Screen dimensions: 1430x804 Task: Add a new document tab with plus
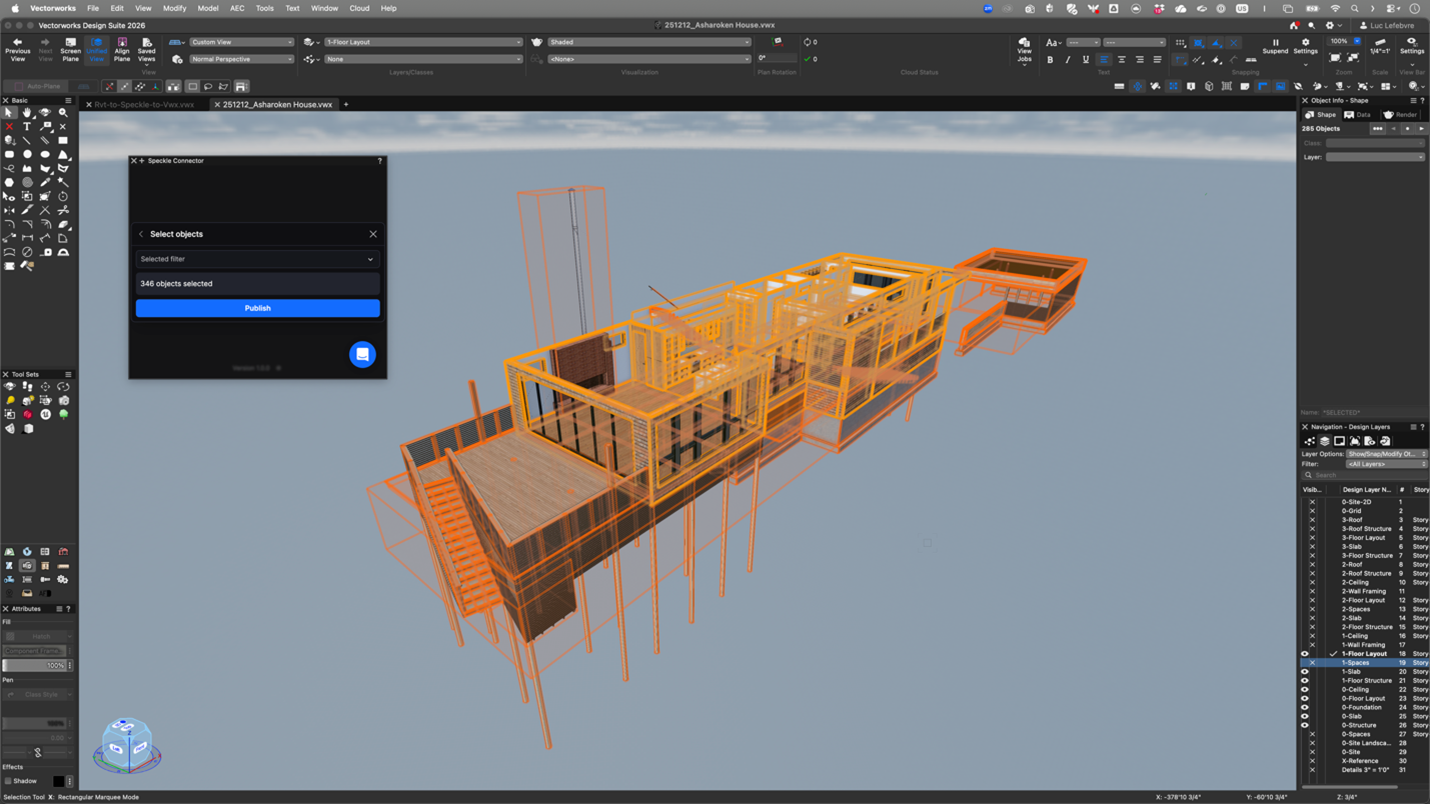coord(346,105)
